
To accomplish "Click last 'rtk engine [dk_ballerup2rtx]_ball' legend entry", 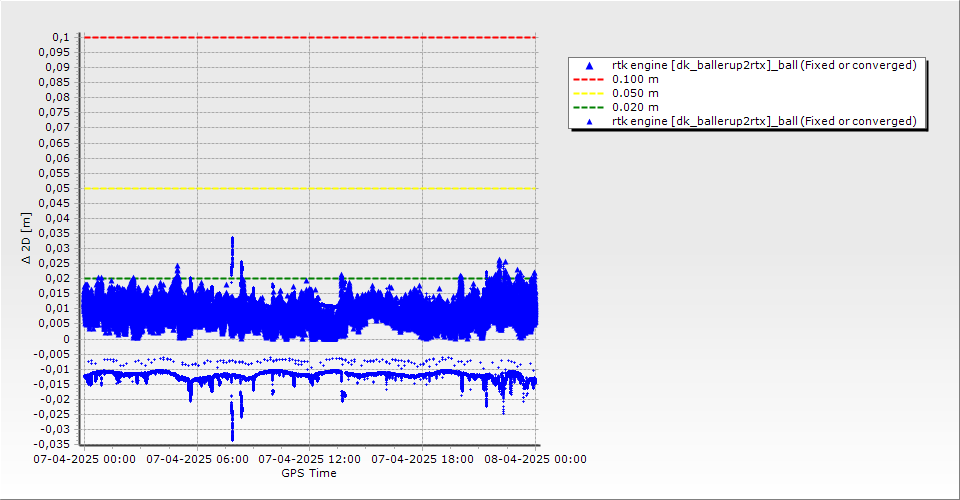I will (x=764, y=121).
